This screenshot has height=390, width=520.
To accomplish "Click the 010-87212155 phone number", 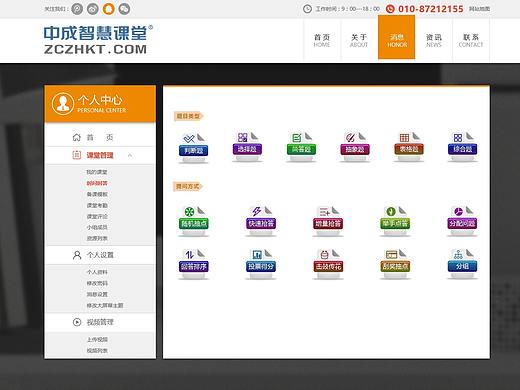I will pos(431,9).
